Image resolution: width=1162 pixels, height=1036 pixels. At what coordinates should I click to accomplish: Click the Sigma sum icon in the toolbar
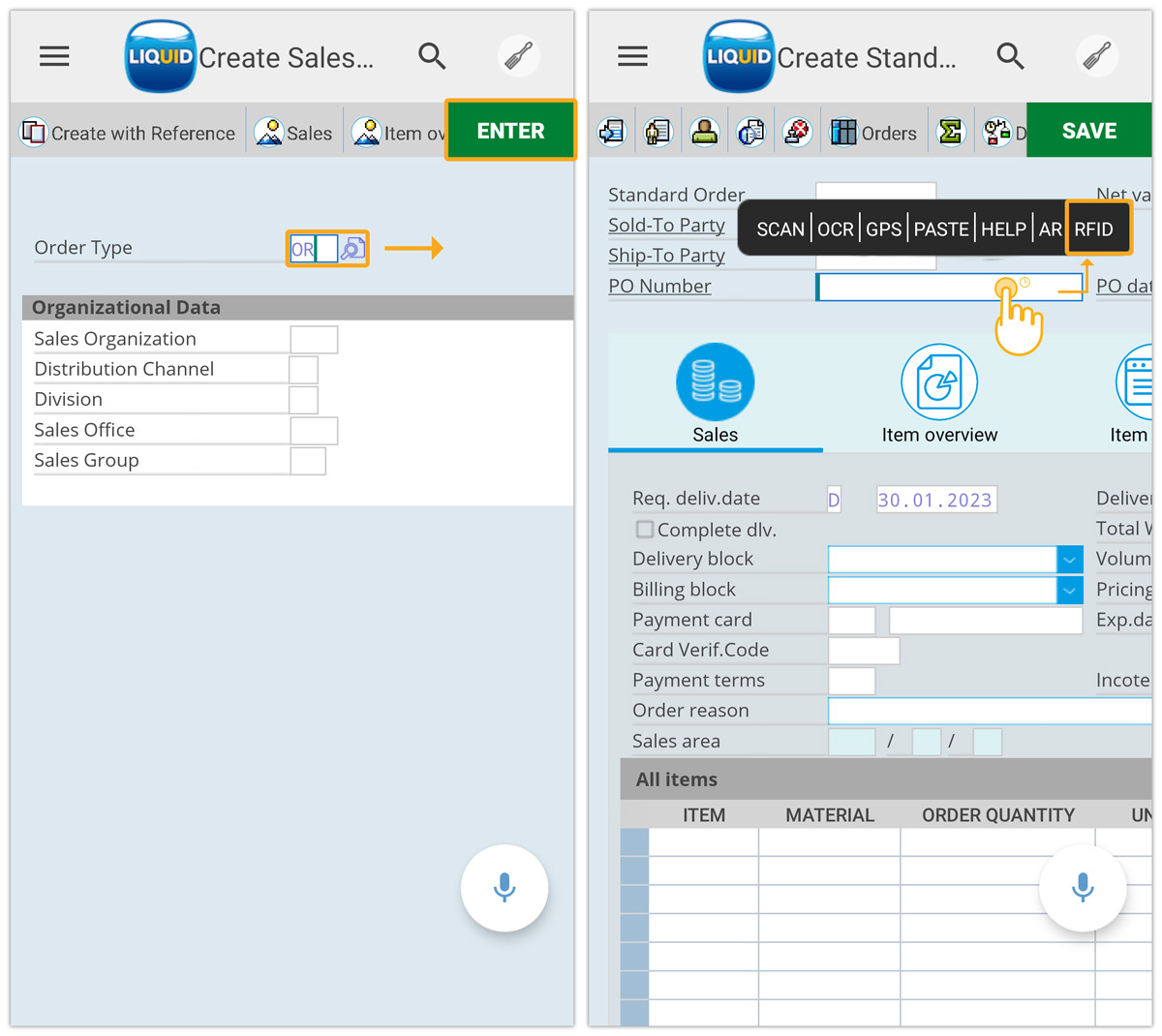950,131
